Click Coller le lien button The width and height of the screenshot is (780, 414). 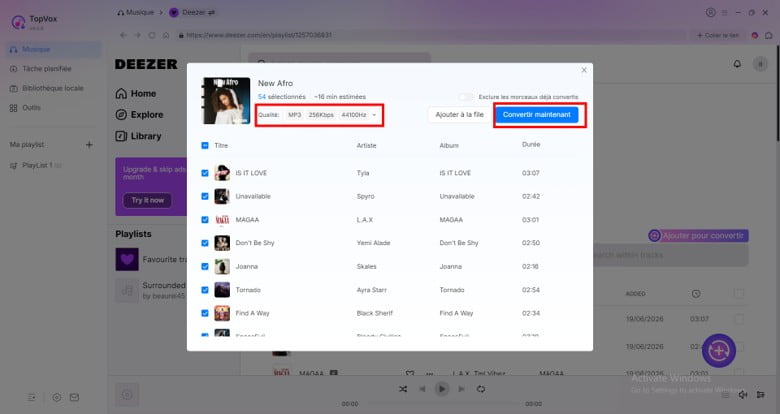point(718,35)
